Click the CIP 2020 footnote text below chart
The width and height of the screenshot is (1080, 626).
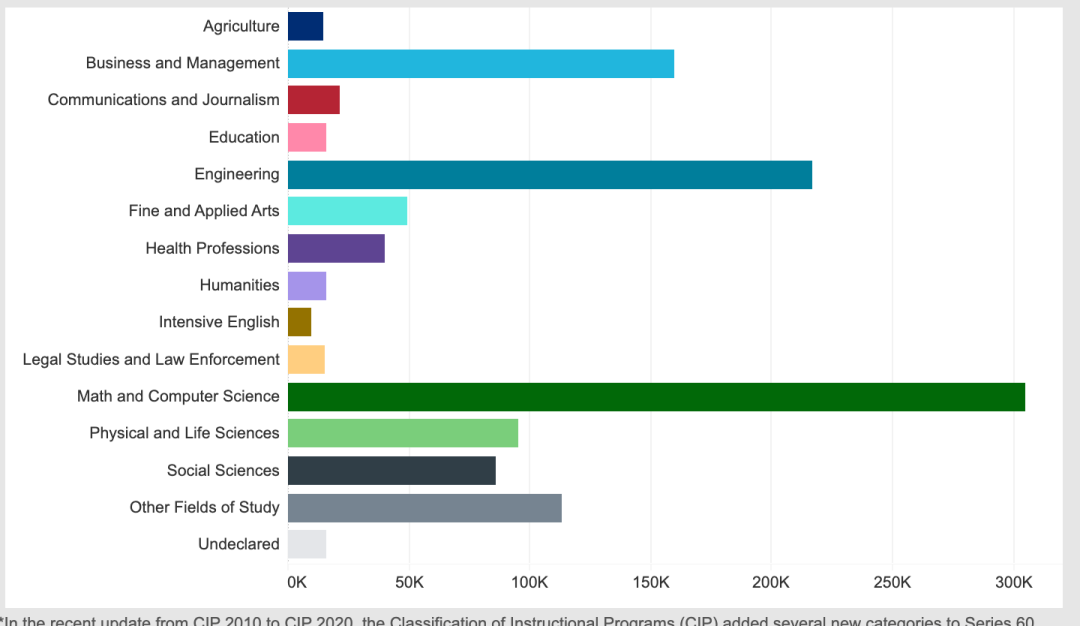coord(520,620)
